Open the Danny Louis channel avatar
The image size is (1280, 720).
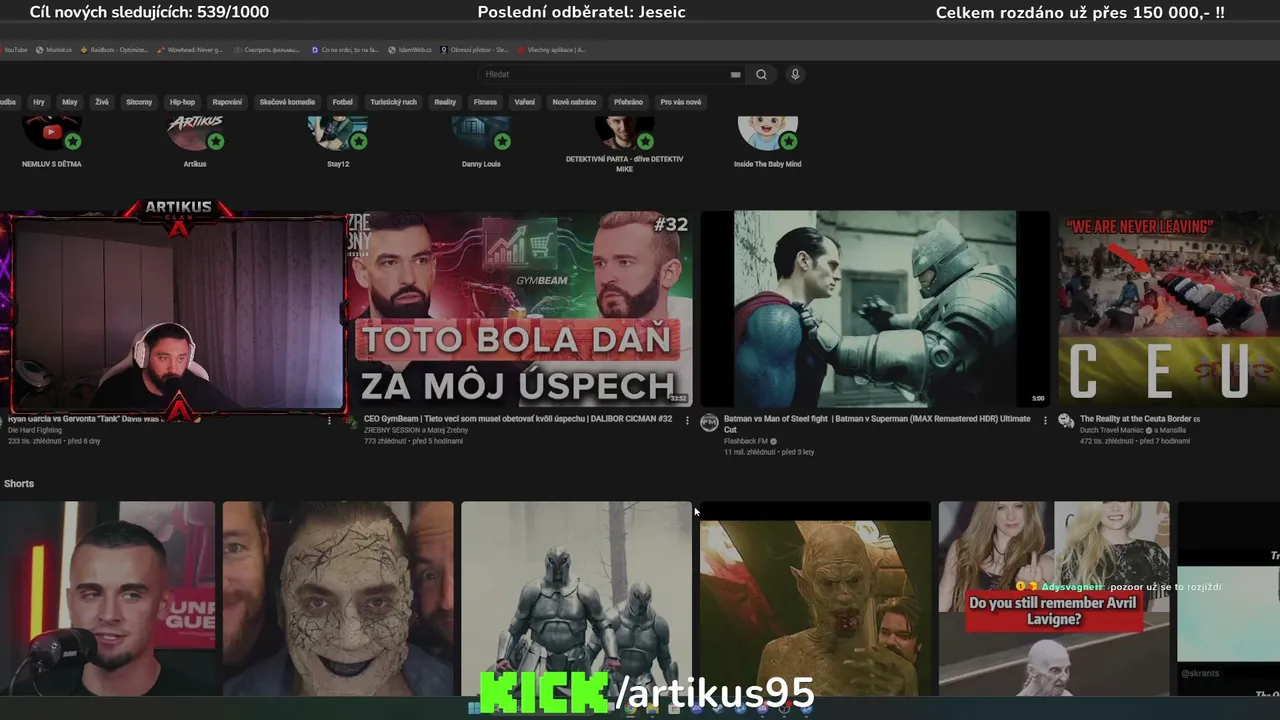481,133
